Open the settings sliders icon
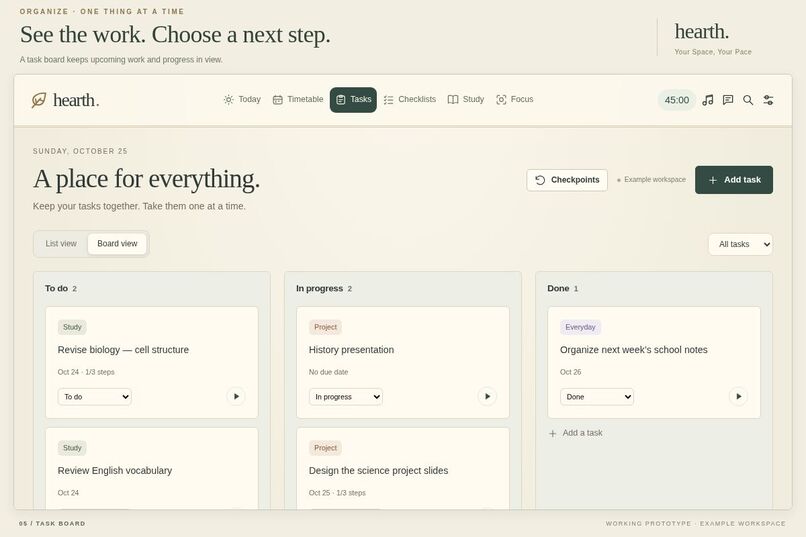 click(768, 100)
